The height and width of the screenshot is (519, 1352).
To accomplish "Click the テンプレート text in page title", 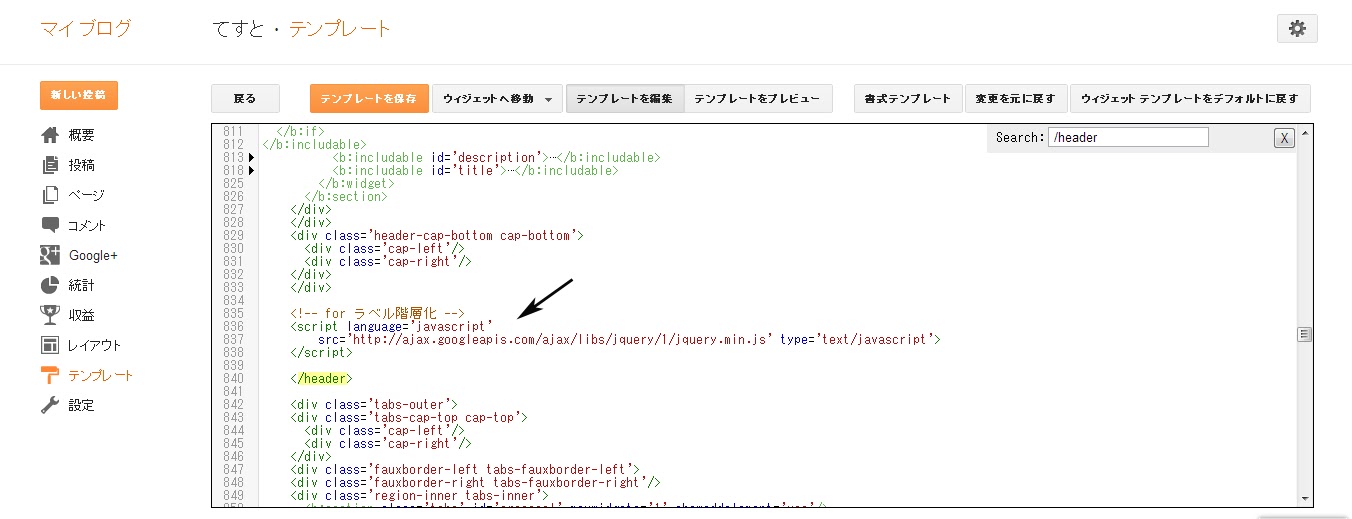I will tap(340, 28).
